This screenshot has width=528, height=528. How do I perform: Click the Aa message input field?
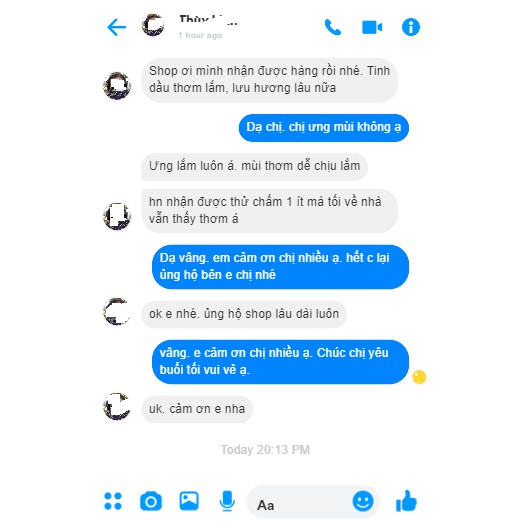[313, 502]
